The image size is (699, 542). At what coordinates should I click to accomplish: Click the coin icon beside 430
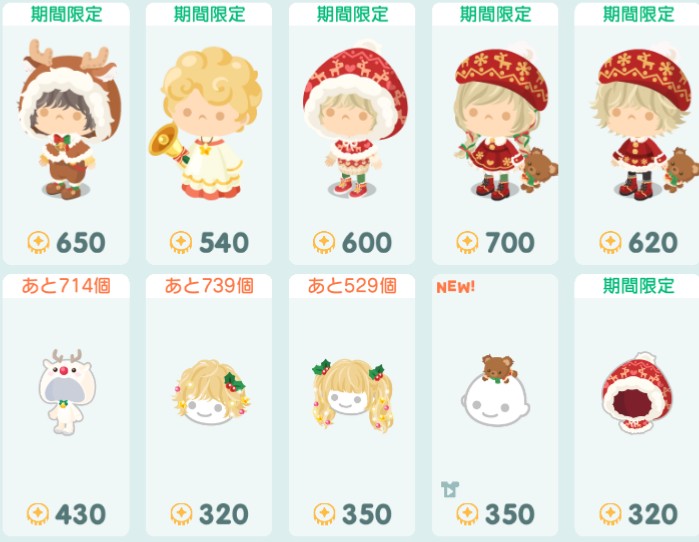point(38,514)
